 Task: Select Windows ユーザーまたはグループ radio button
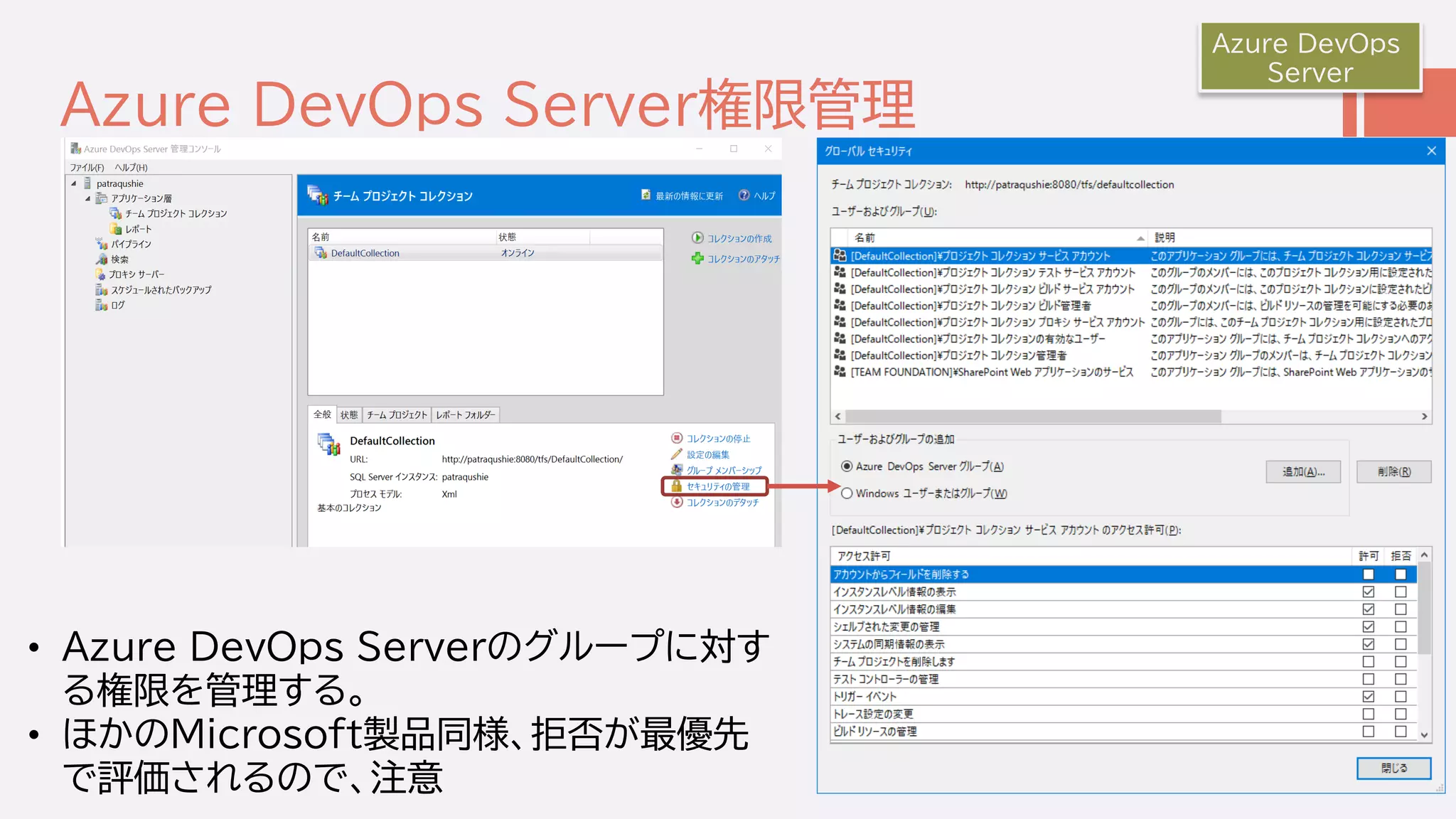[x=847, y=493]
